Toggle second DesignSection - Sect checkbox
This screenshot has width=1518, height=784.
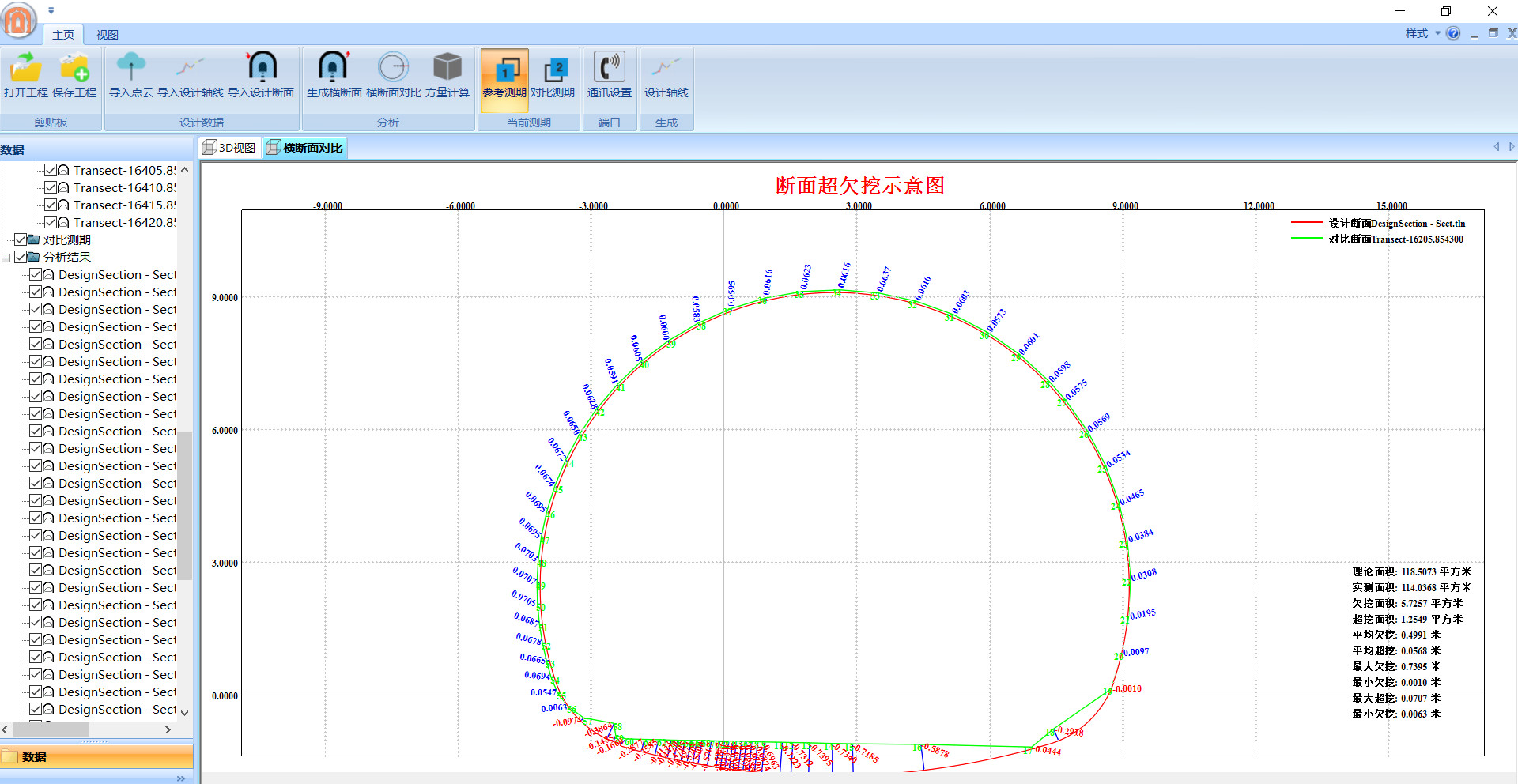36,292
